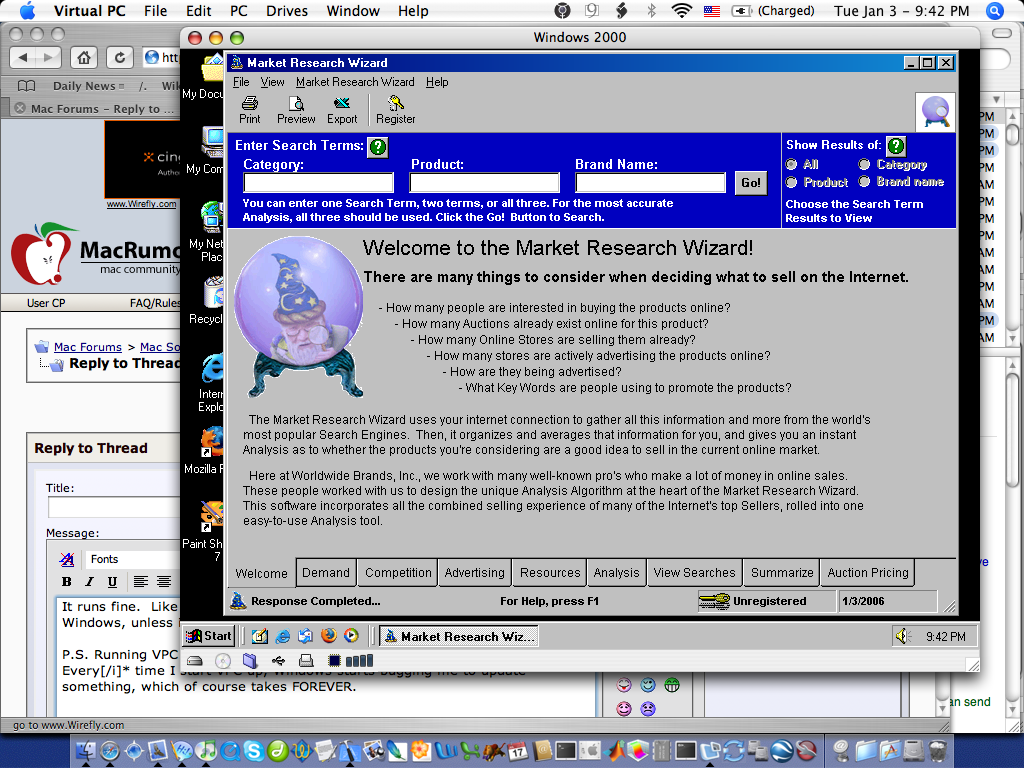
Task: Click the www.Wirefly.com ad link
Action: pyautogui.click(x=141, y=204)
